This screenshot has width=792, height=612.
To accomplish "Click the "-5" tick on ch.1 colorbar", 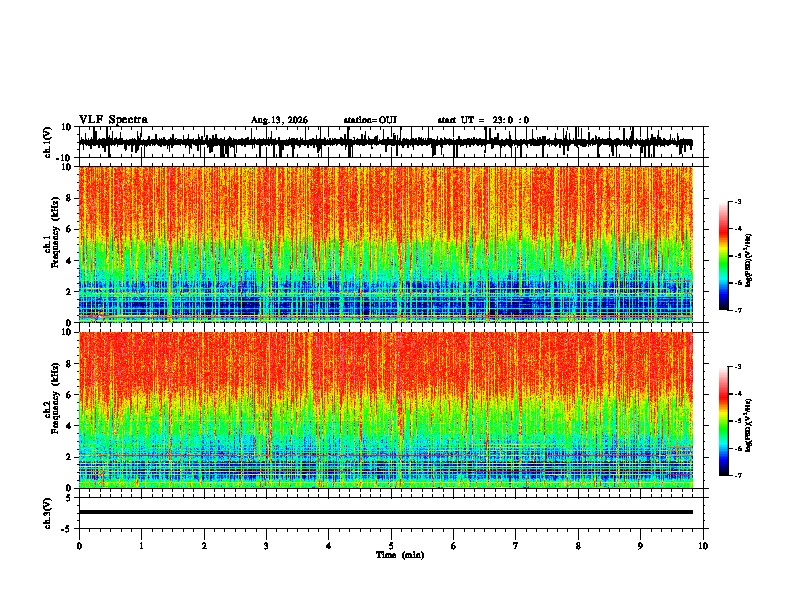I will click(x=737, y=256).
